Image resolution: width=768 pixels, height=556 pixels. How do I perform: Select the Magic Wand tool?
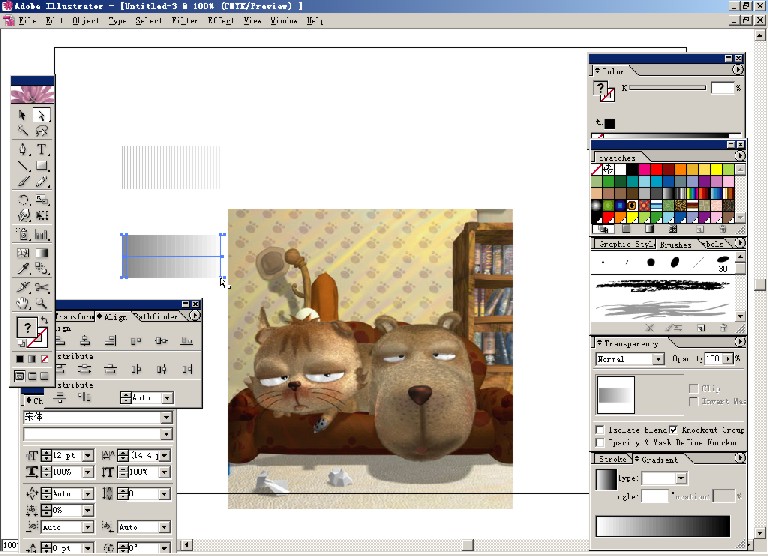pyautogui.click(x=23, y=131)
